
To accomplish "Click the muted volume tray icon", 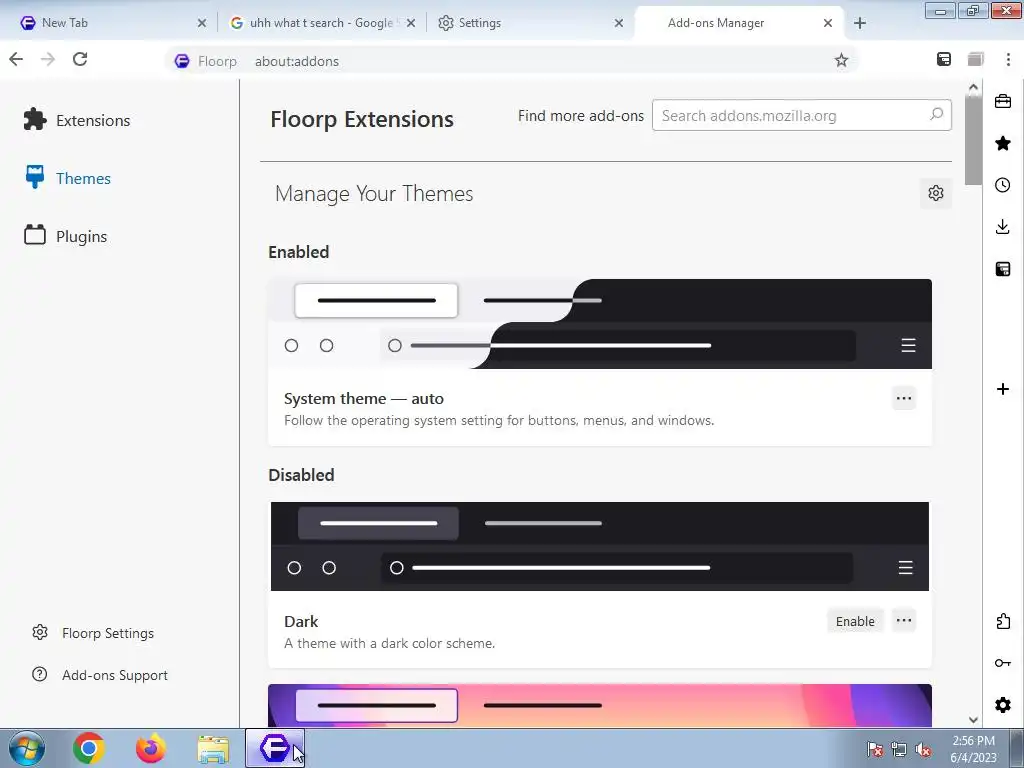I will tap(923, 749).
